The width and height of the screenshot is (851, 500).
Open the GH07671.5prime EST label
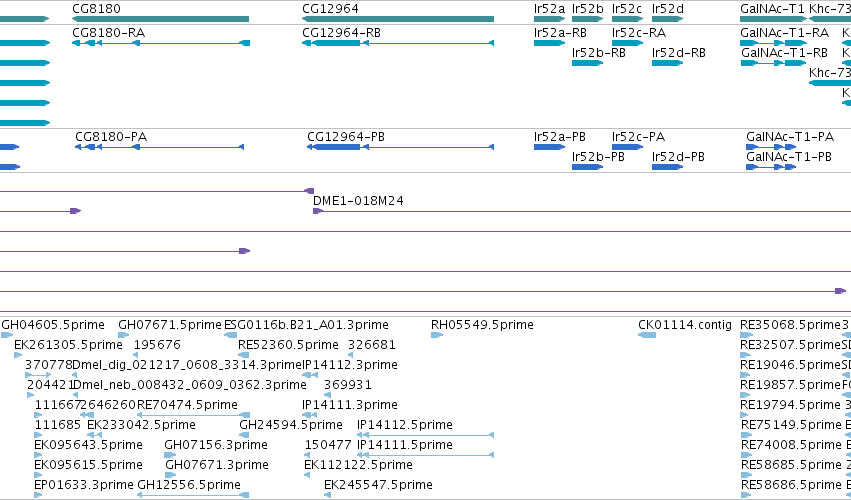170,325
